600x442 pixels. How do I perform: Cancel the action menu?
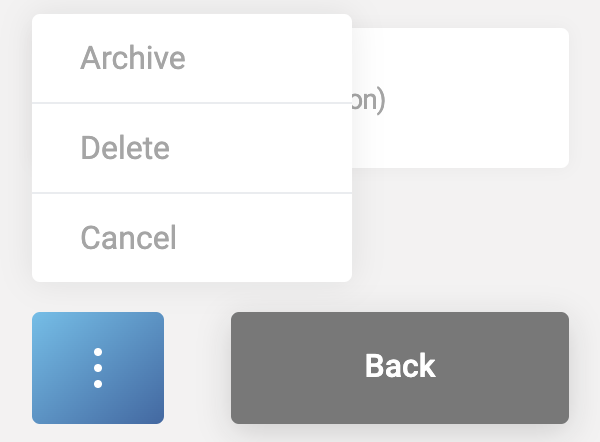click(128, 238)
